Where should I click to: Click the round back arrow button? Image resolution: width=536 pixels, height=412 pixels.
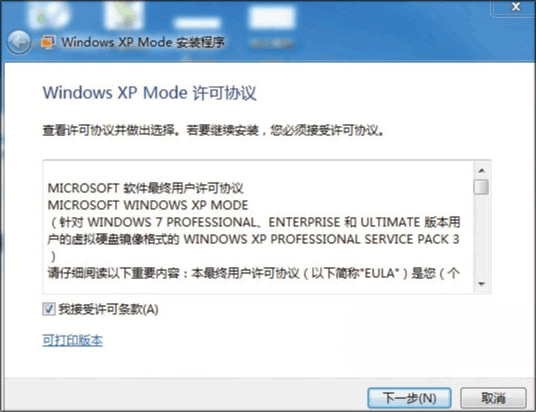click(x=19, y=42)
